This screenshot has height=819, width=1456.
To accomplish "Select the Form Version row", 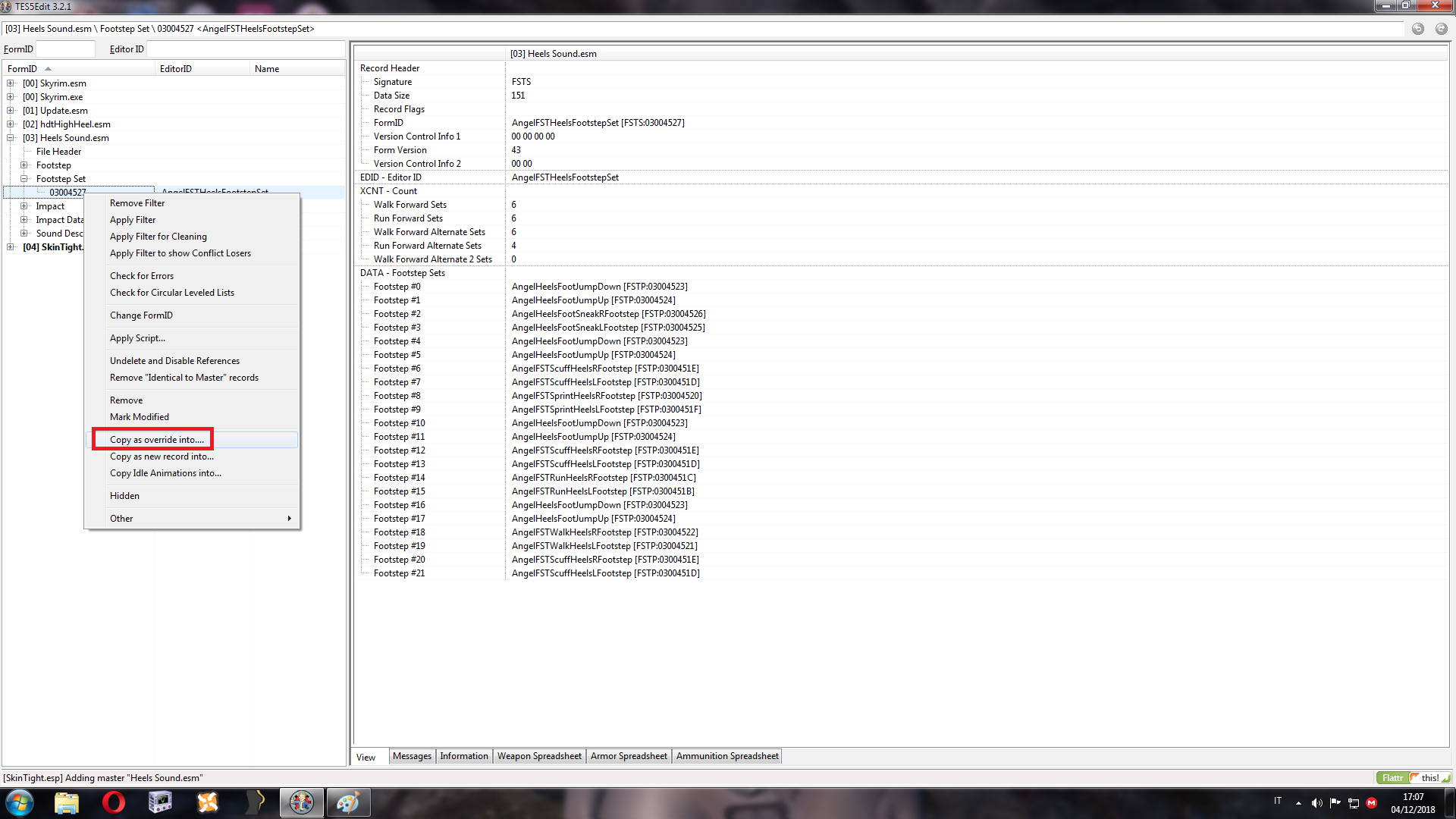I will (x=901, y=150).
